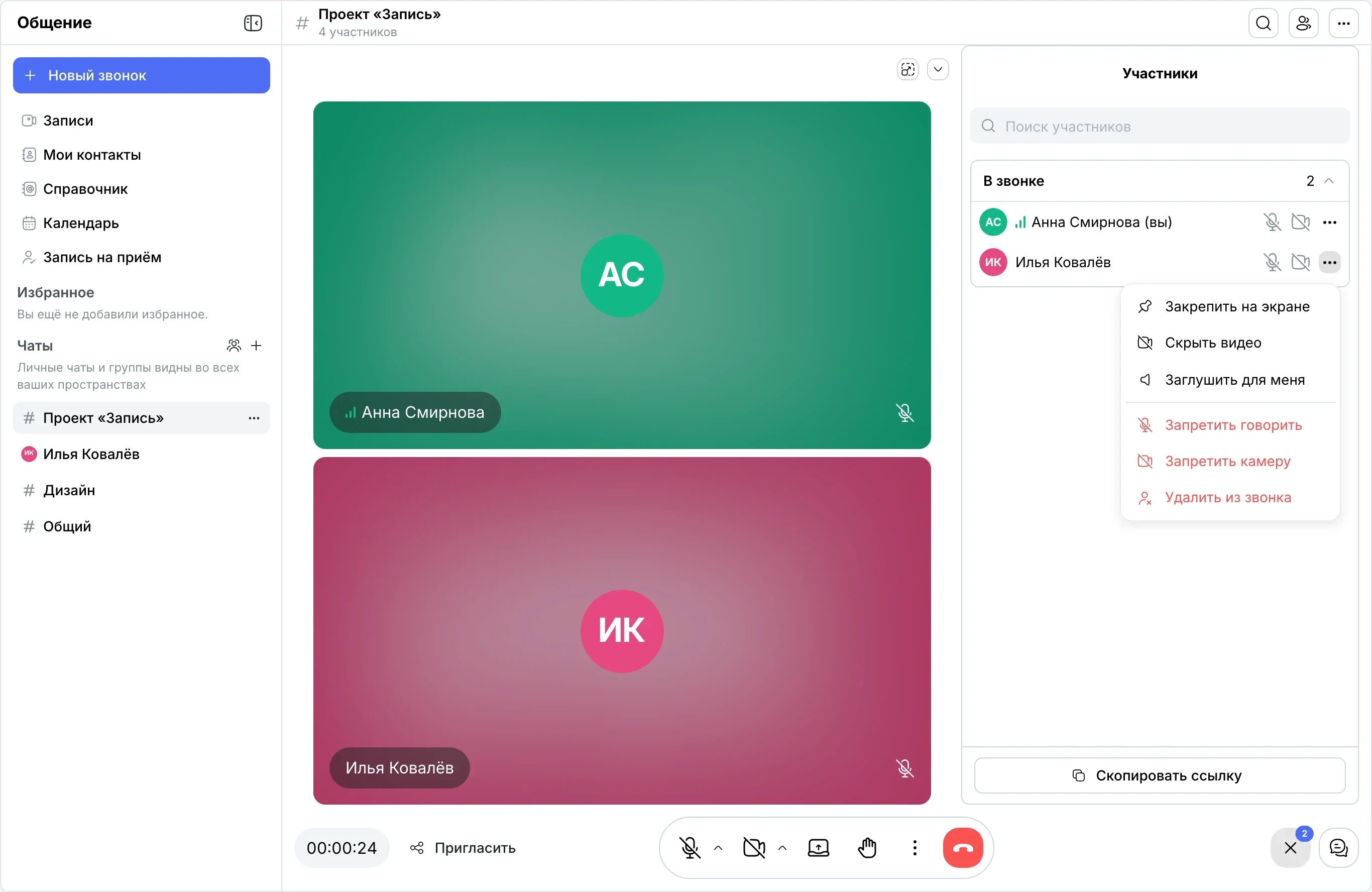This screenshot has height=892, width=1372.
Task: Open Календарь
Action: coord(141,222)
